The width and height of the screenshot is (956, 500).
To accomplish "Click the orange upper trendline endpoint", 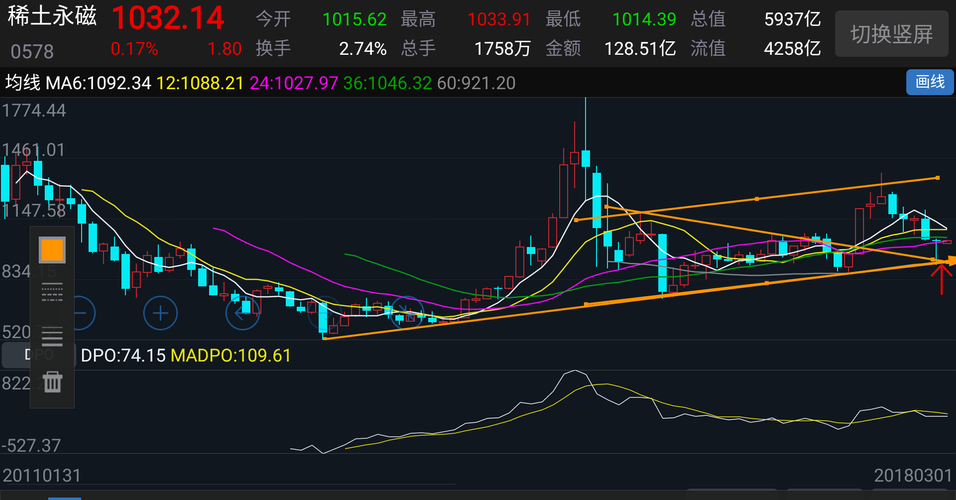I will [x=938, y=178].
